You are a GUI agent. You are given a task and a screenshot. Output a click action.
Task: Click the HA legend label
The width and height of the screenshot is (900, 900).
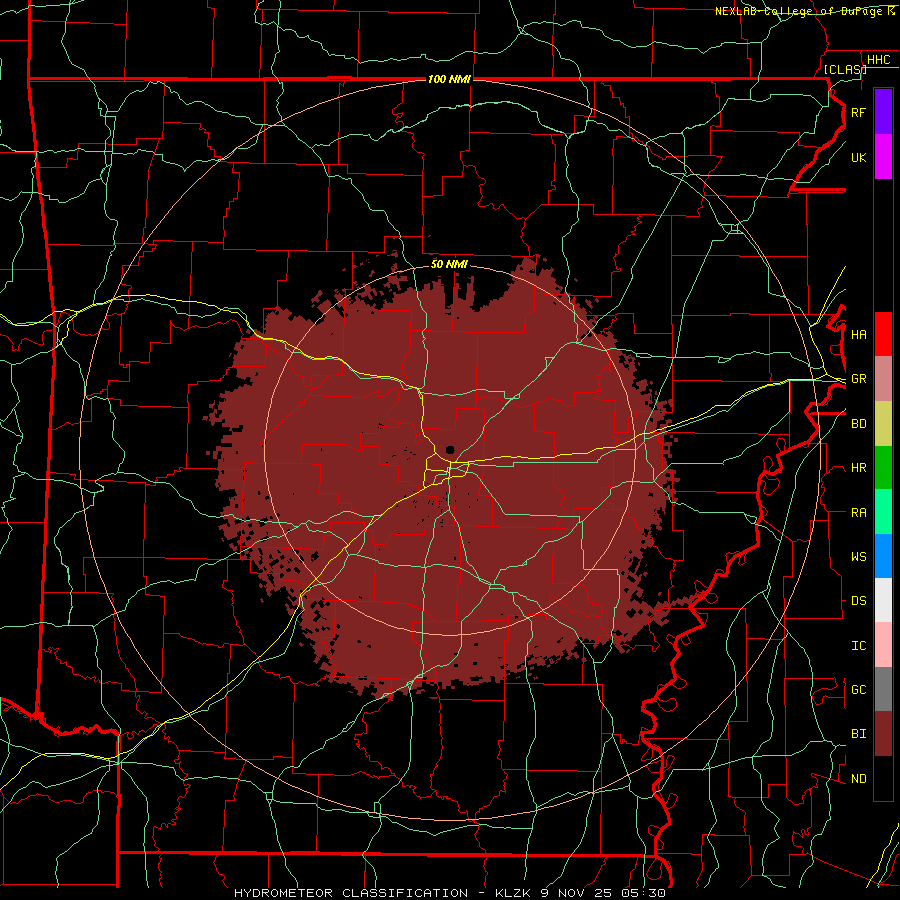[858, 335]
